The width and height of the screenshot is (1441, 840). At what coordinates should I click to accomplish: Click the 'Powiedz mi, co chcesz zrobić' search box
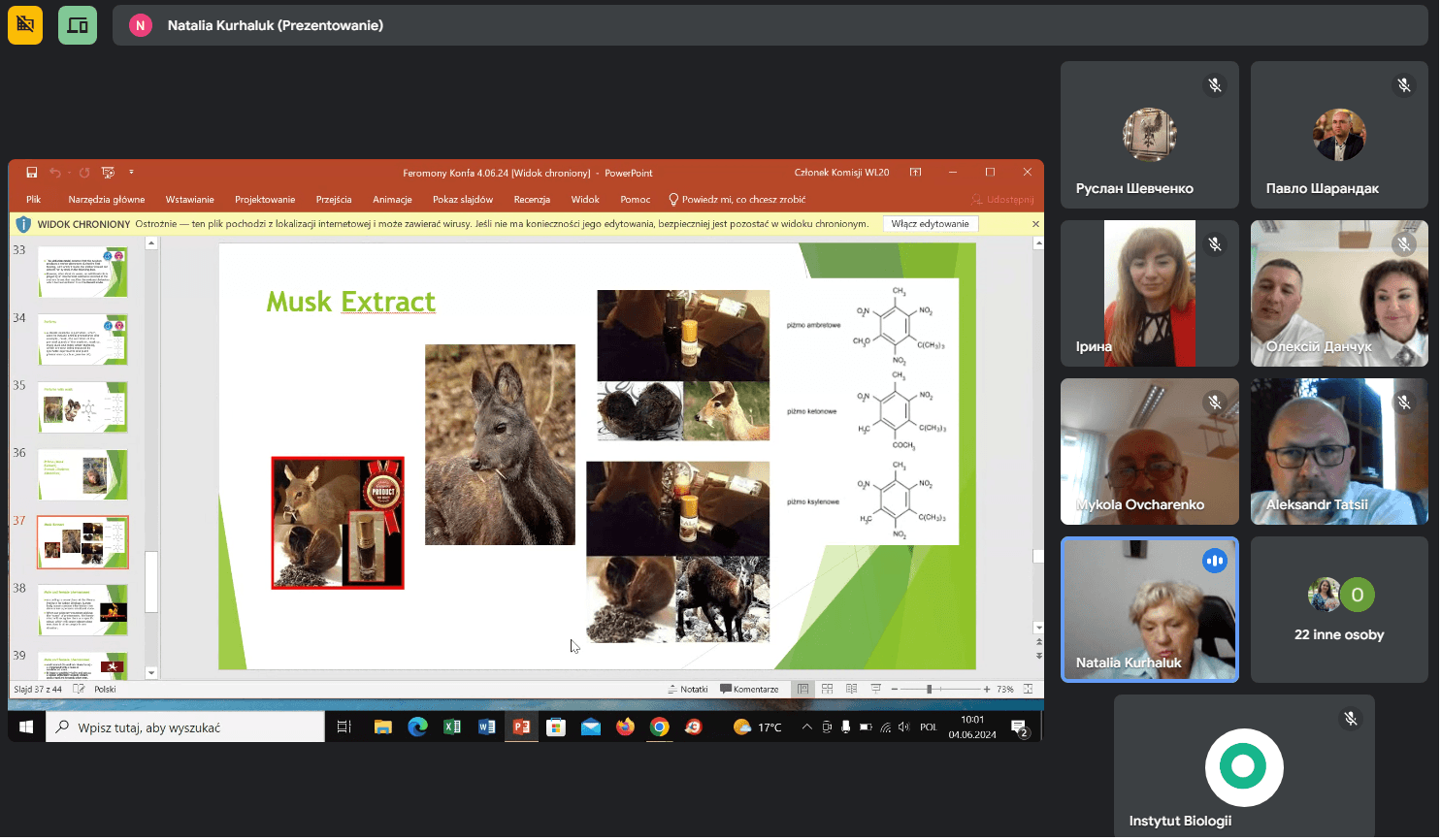pyautogui.click(x=737, y=199)
